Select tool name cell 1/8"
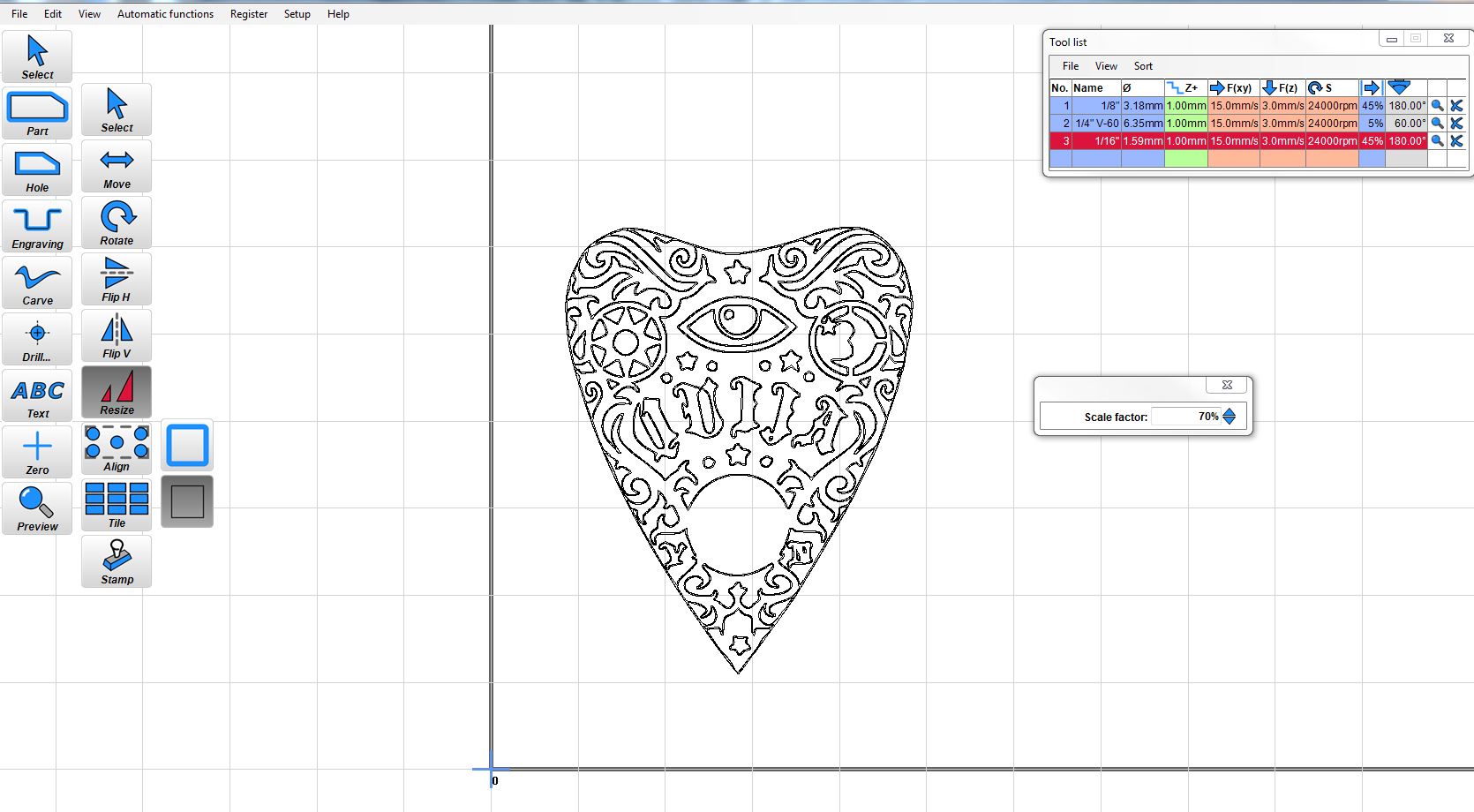 pyautogui.click(x=1095, y=106)
